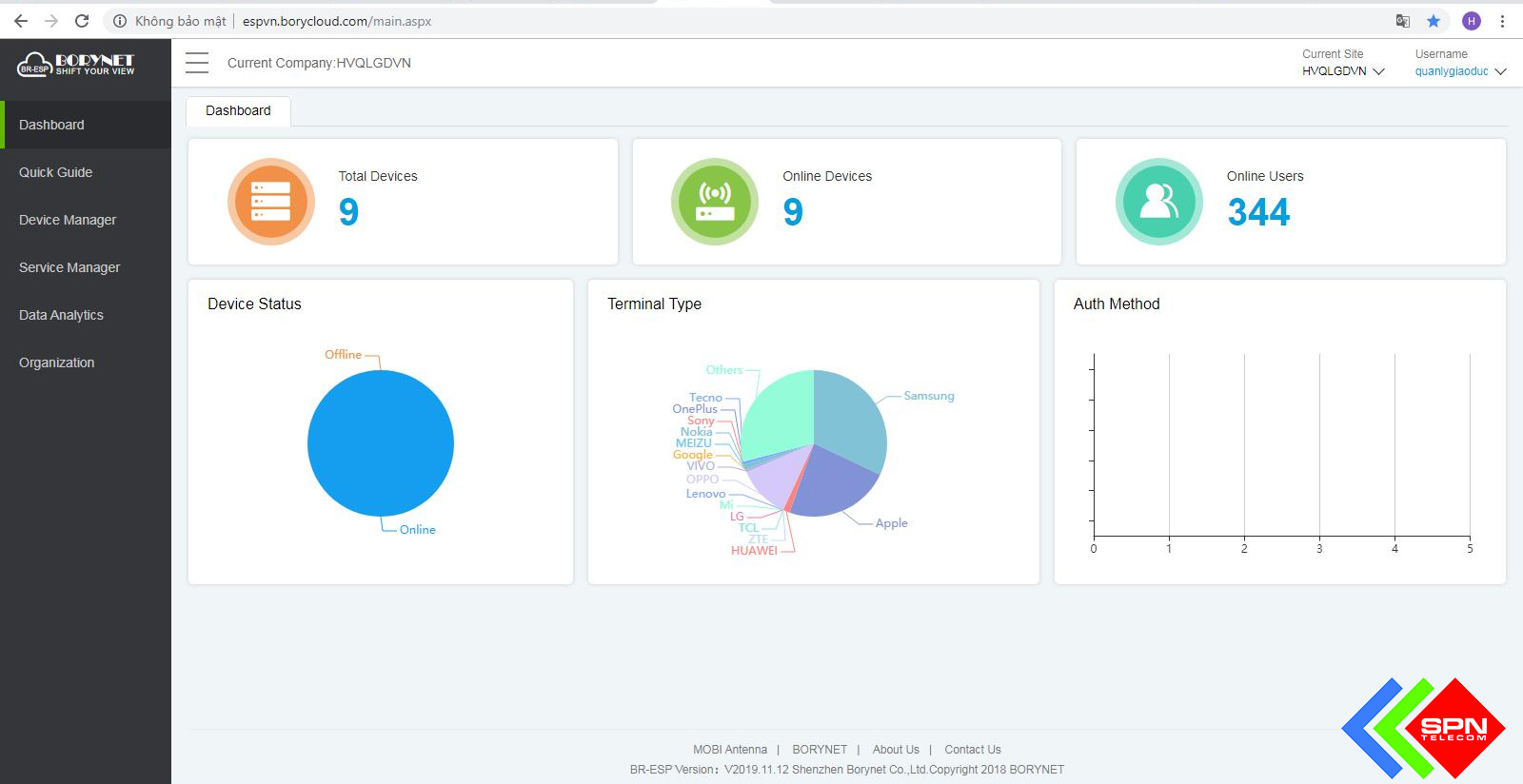Click the browser reload icon
This screenshot has width=1523, height=784.
click(82, 21)
